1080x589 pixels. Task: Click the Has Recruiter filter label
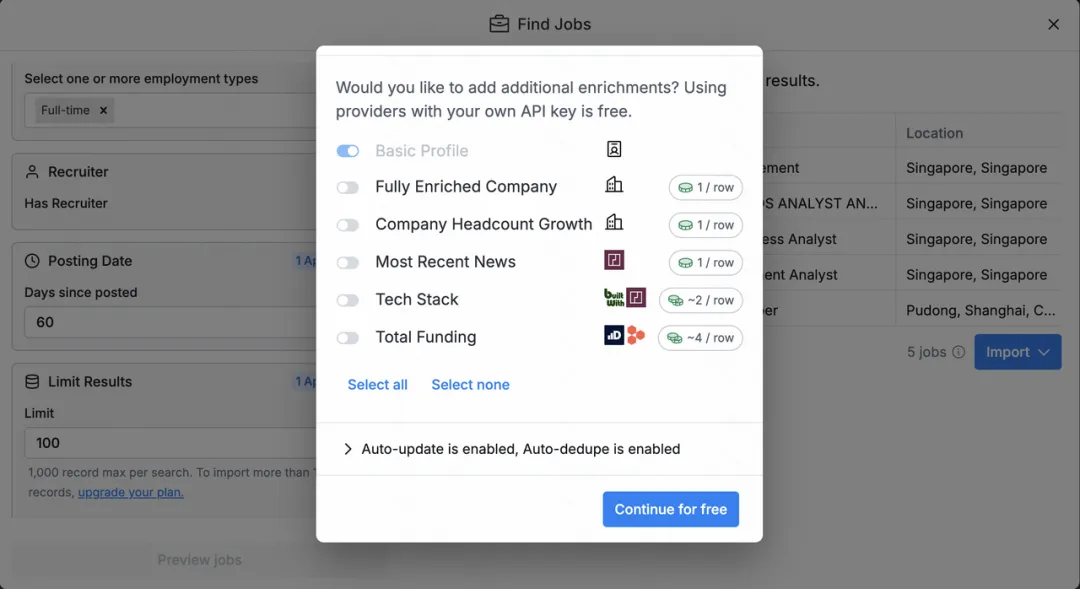pos(66,203)
